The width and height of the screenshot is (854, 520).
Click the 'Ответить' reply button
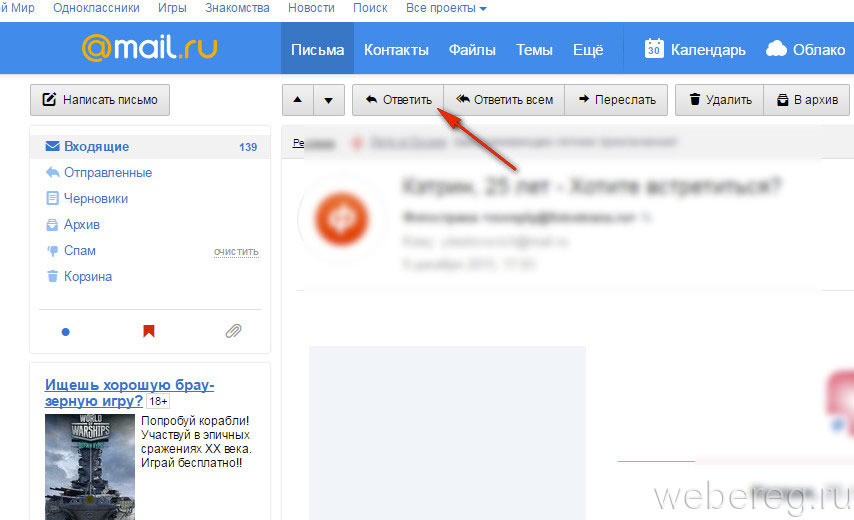[398, 100]
